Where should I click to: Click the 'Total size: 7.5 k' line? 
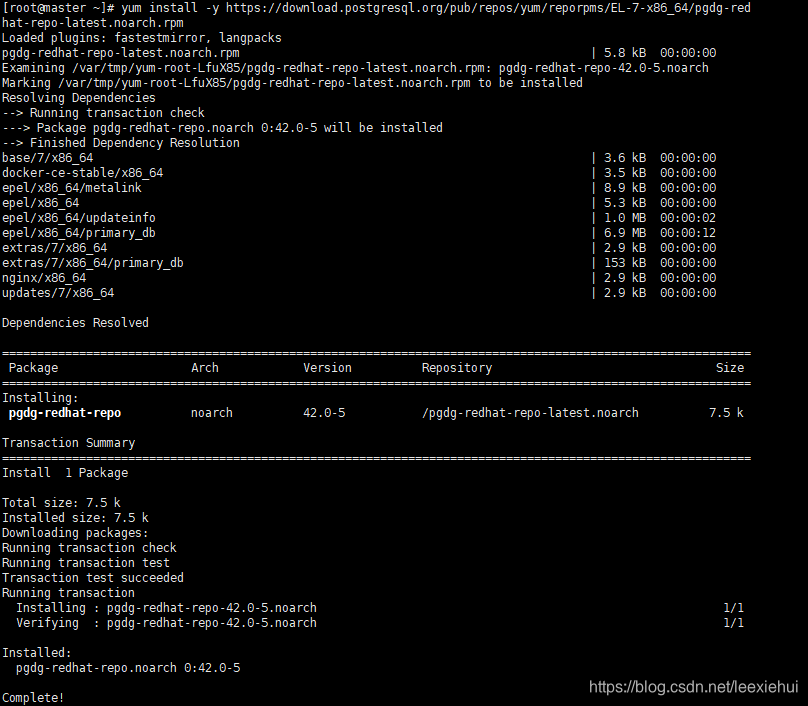(x=61, y=502)
